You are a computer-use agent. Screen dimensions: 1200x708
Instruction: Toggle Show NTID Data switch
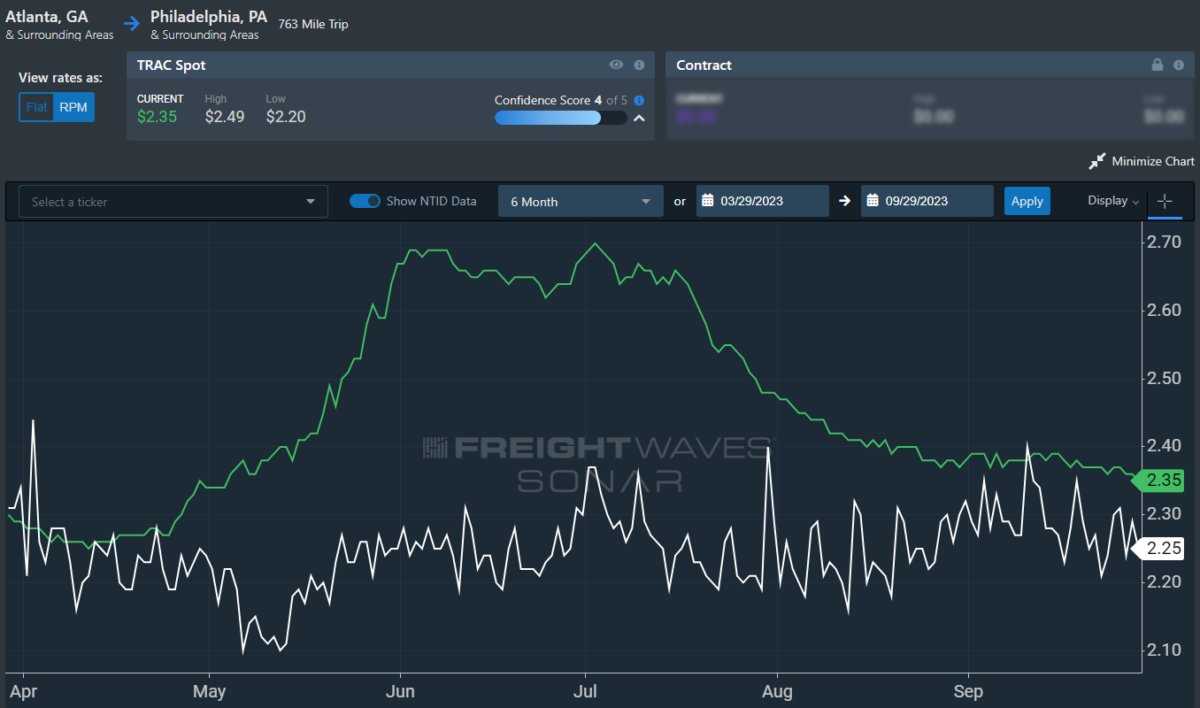click(365, 201)
